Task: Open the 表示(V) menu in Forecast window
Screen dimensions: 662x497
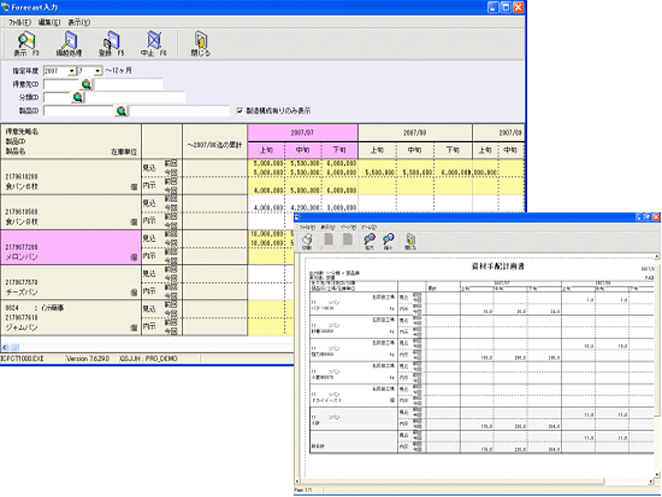Action: [x=79, y=21]
